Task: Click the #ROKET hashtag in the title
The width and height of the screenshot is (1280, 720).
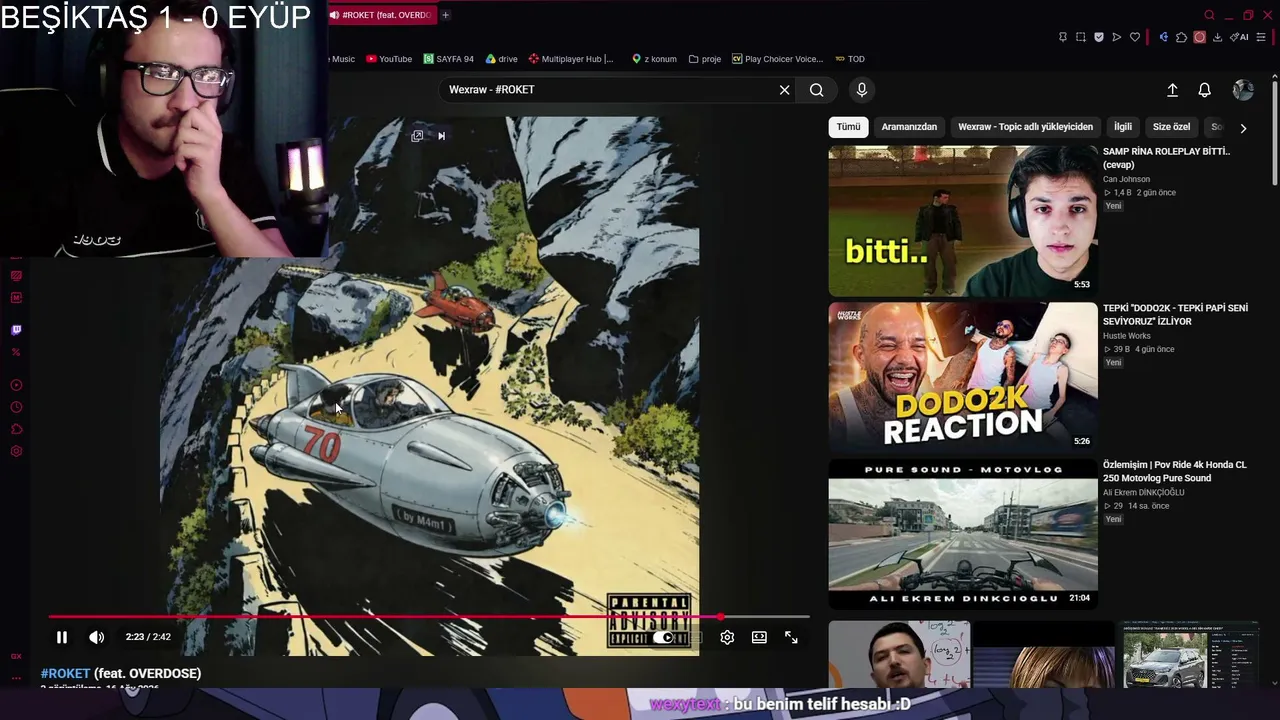Action: pyautogui.click(x=66, y=674)
